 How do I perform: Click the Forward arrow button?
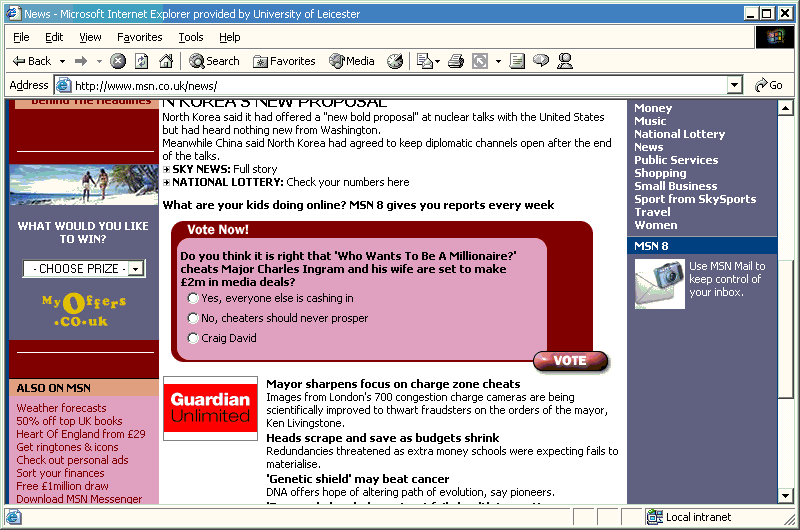click(x=81, y=61)
